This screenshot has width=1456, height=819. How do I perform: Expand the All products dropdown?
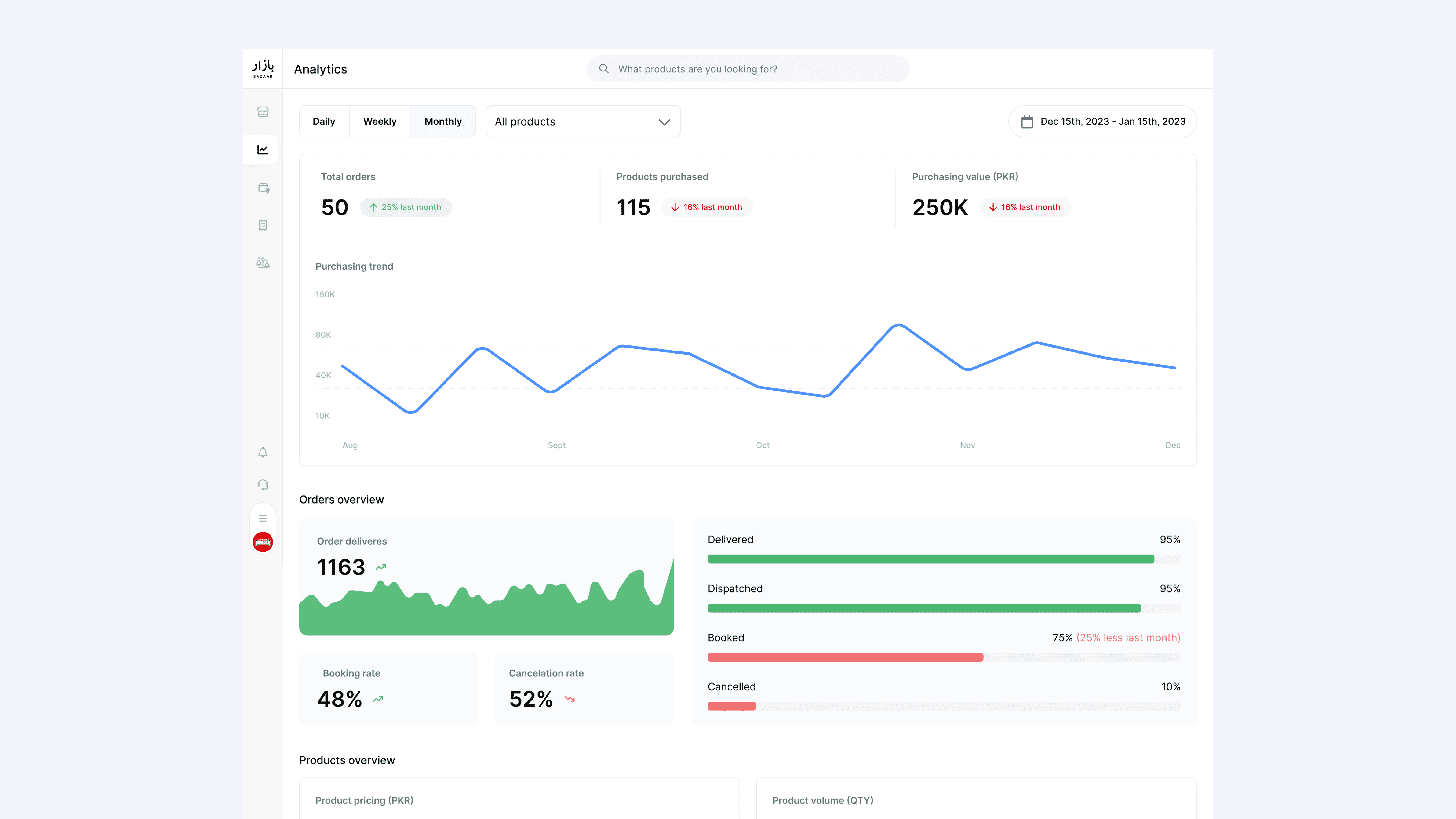pyautogui.click(x=583, y=122)
